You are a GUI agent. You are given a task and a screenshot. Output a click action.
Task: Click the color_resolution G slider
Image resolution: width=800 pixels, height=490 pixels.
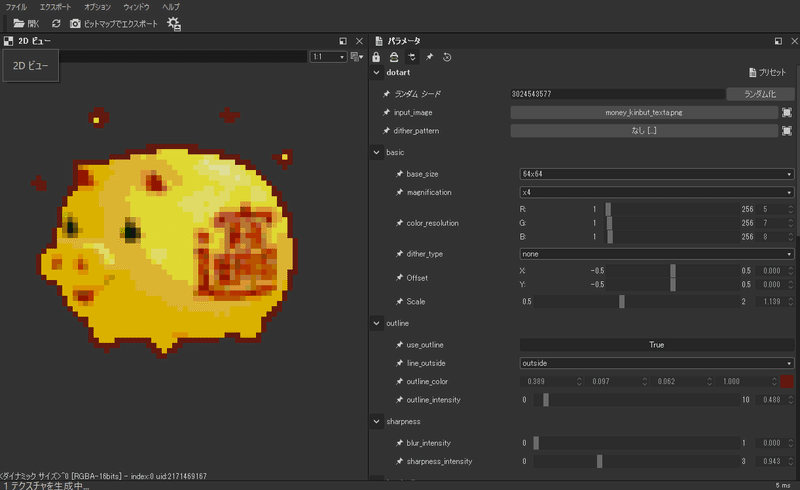(671, 223)
